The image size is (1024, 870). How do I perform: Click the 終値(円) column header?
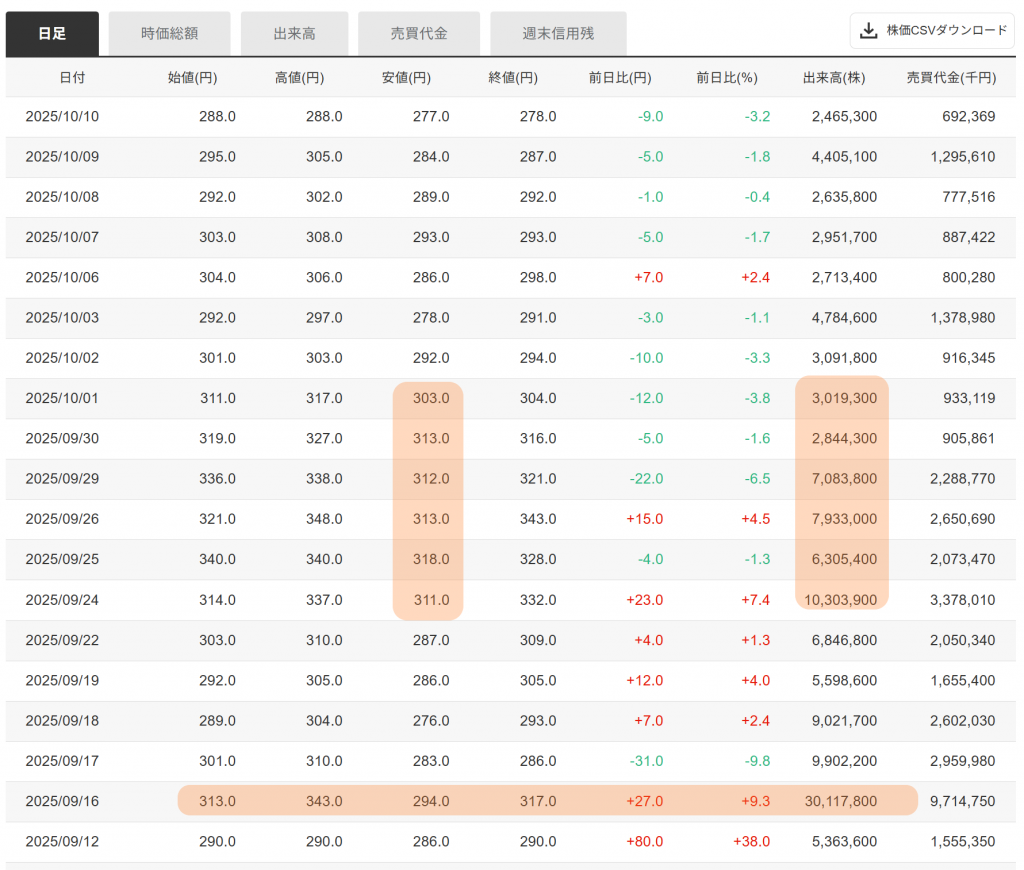pos(513,77)
